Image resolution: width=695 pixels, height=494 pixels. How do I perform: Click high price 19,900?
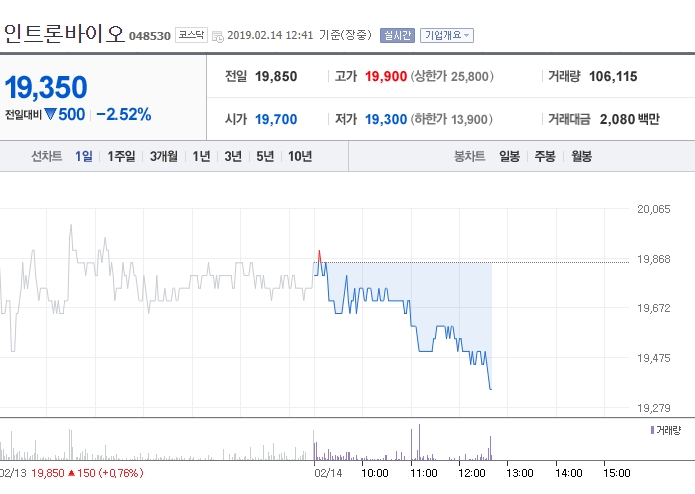(x=386, y=77)
